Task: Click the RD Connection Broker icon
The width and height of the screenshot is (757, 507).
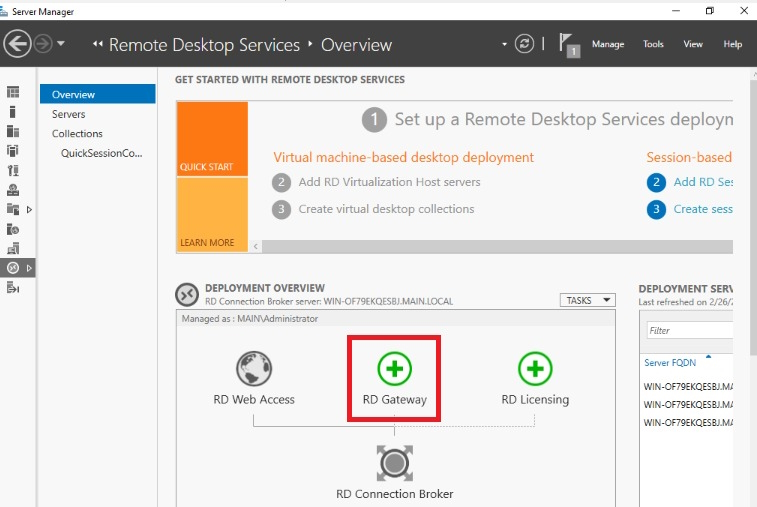Action: click(394, 463)
